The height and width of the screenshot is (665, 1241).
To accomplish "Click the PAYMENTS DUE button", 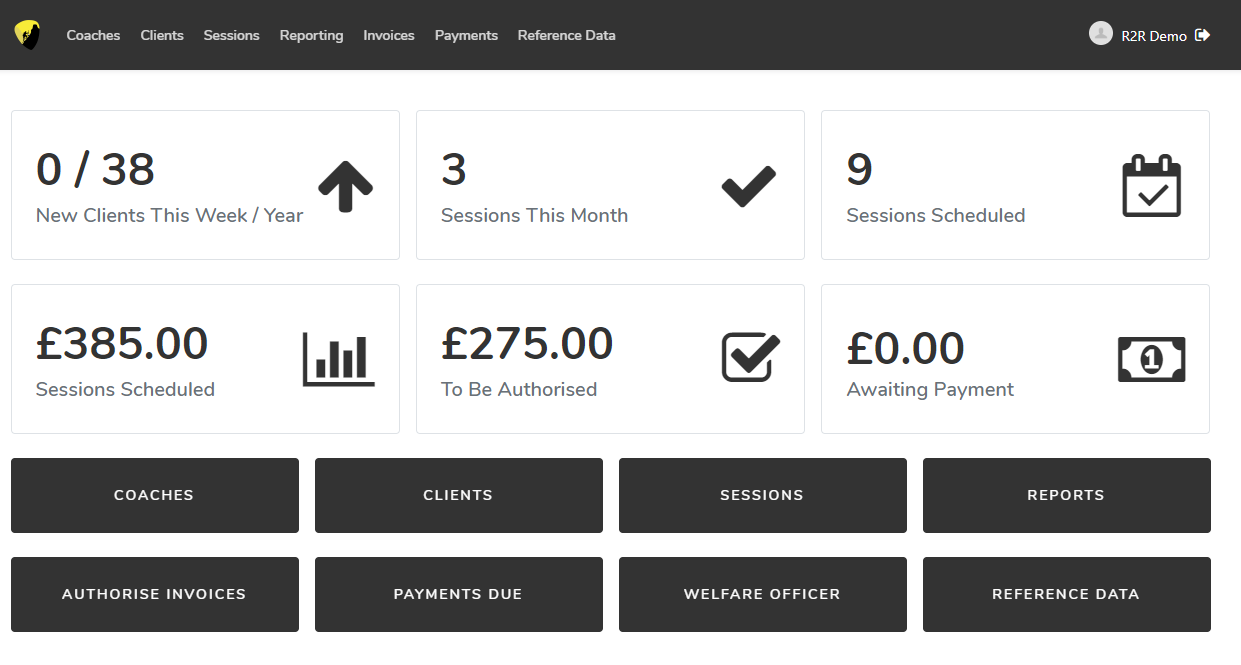I will point(458,594).
